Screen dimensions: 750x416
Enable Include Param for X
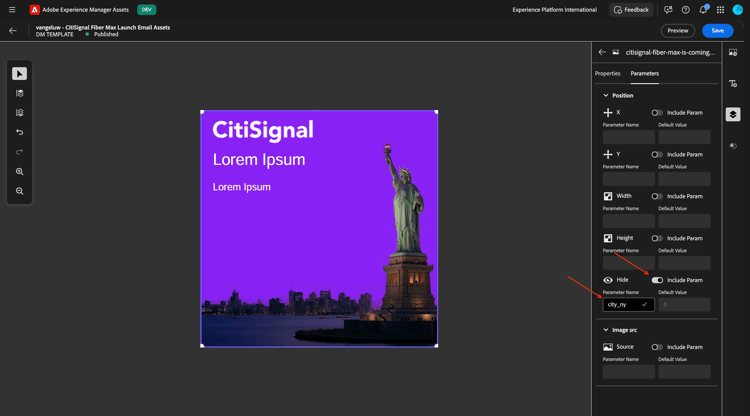[x=657, y=113]
